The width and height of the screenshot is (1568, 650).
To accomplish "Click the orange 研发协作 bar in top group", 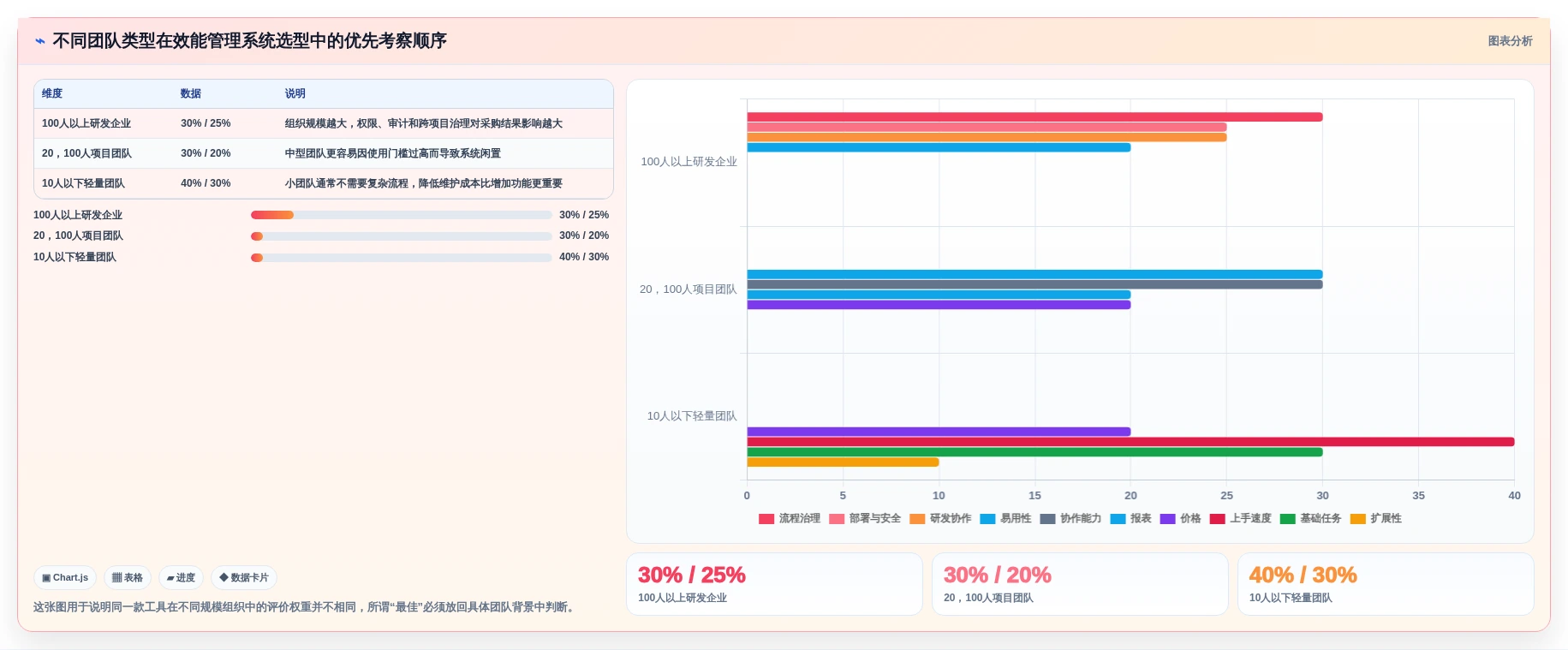I will pyautogui.click(x=987, y=137).
